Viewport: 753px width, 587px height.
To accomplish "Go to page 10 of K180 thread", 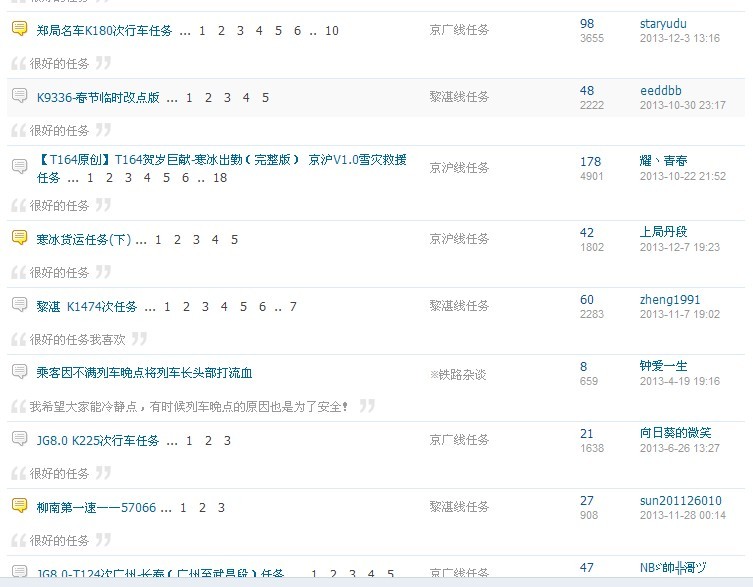I will (332, 31).
